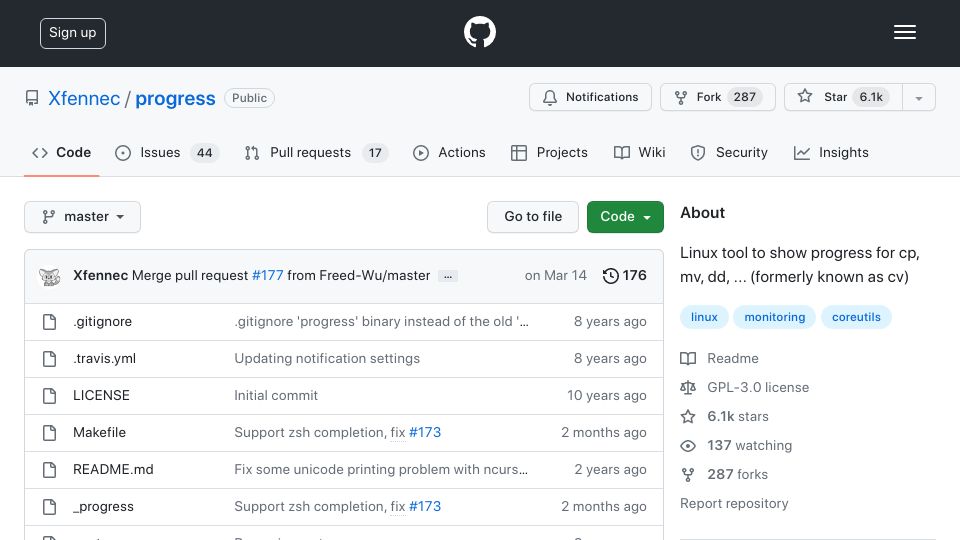Image resolution: width=960 pixels, height=540 pixels.
Task: Open the Issues tab
Action: [167, 152]
